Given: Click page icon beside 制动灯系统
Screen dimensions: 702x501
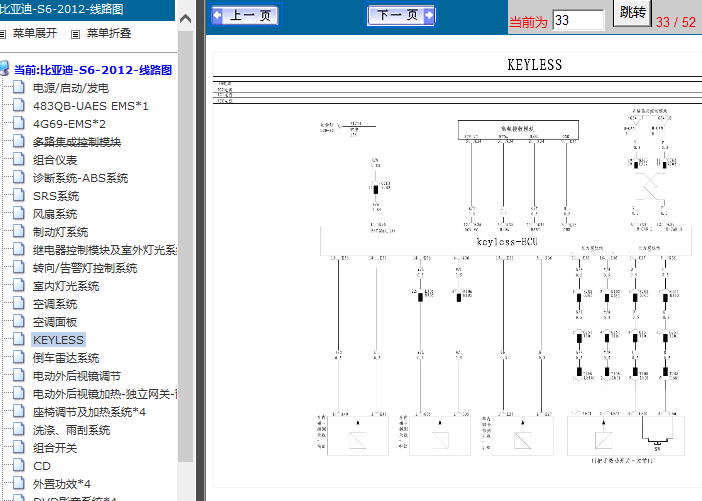Looking at the screenshot, I should coord(19,231).
